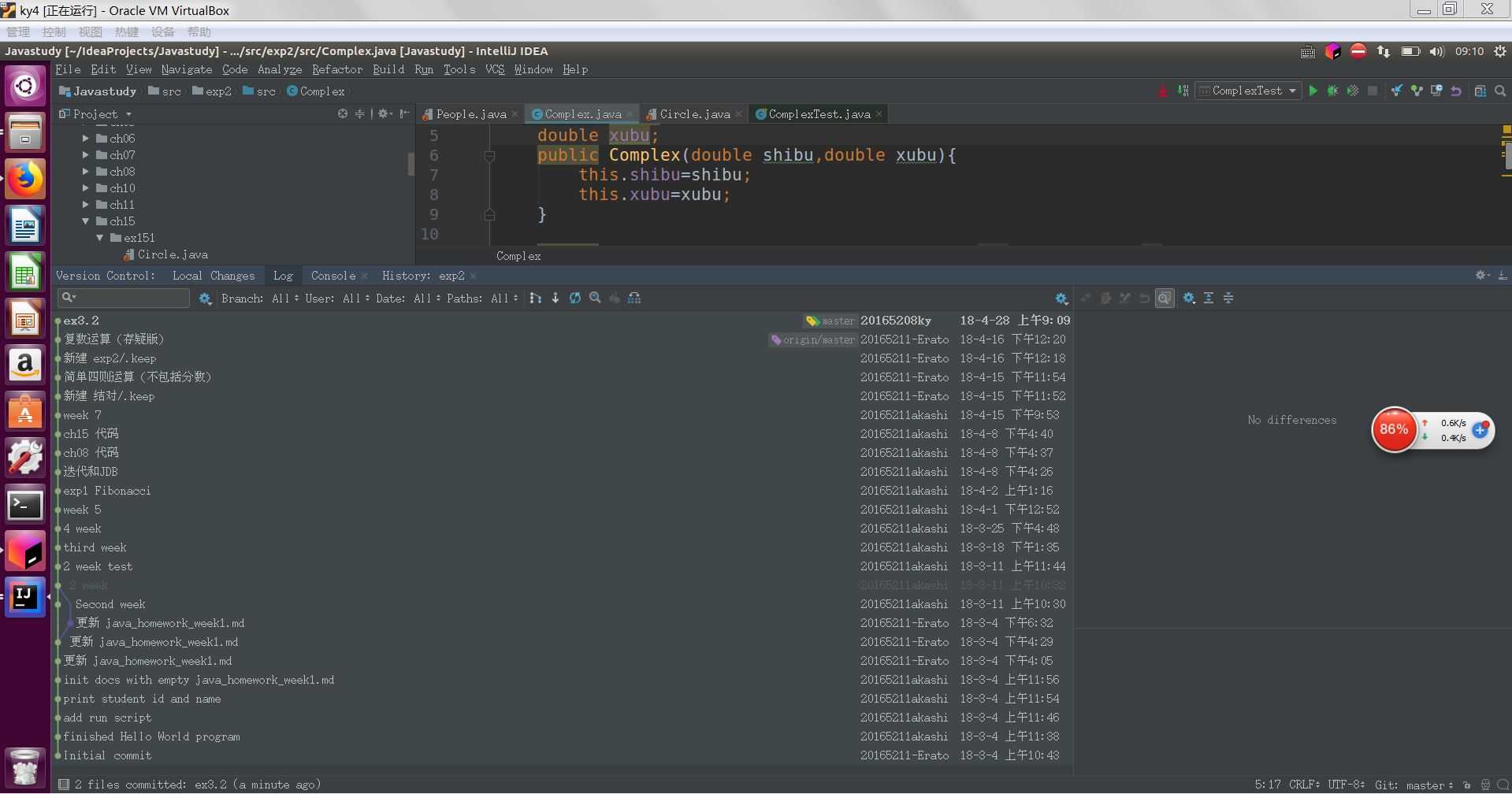Open Show History toolbar icon

click(1436, 91)
